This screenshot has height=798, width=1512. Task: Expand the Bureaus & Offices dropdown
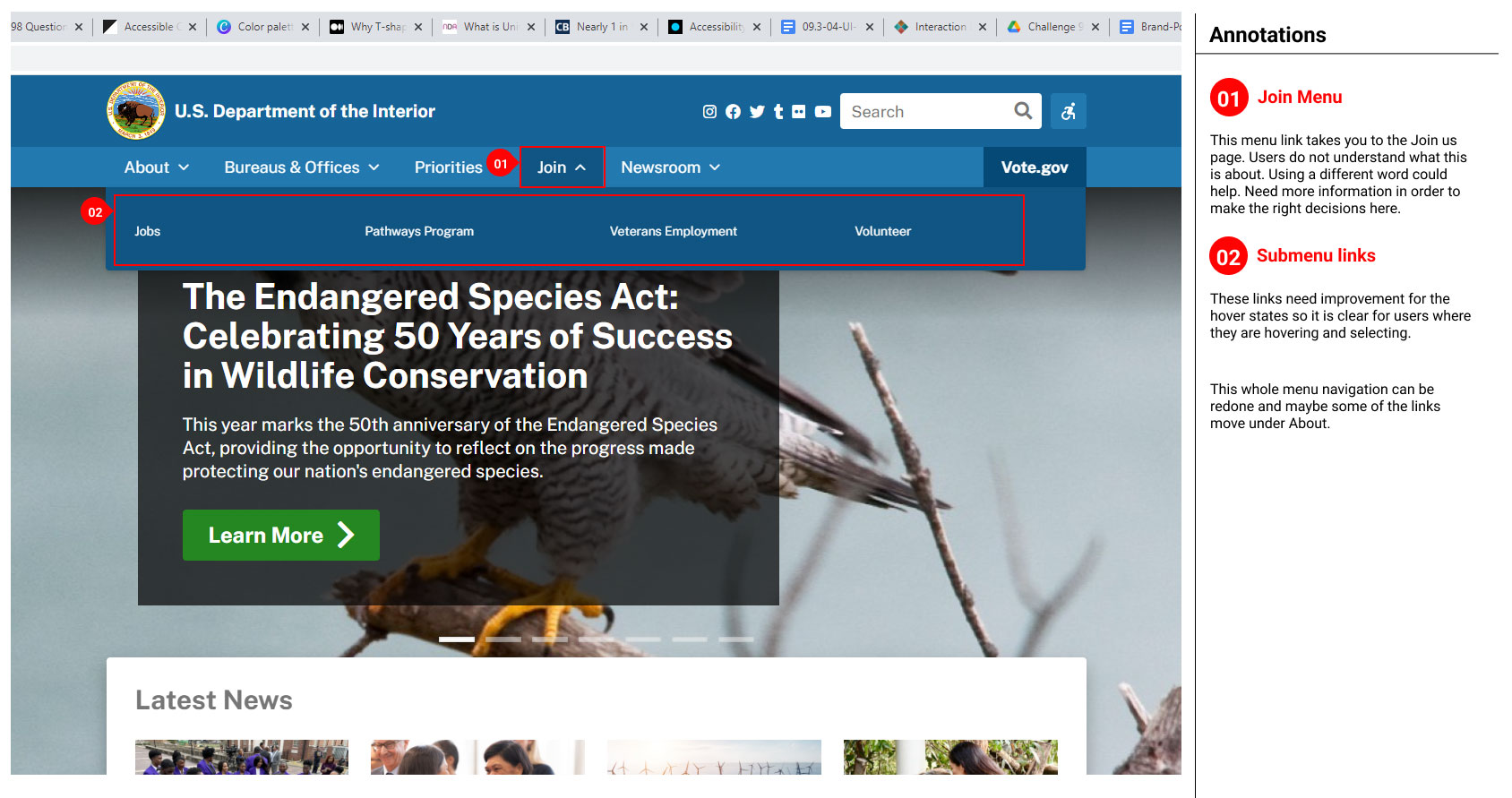click(302, 167)
